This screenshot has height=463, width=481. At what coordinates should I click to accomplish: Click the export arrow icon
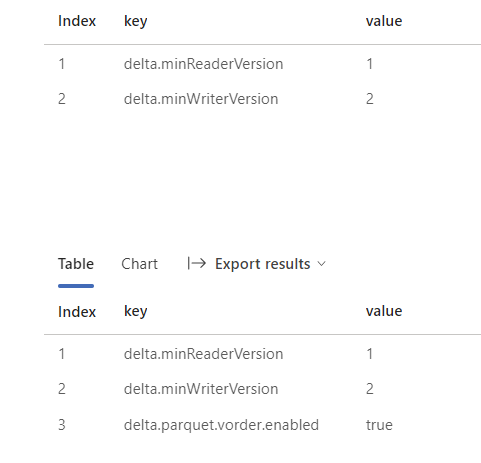pyautogui.click(x=197, y=263)
